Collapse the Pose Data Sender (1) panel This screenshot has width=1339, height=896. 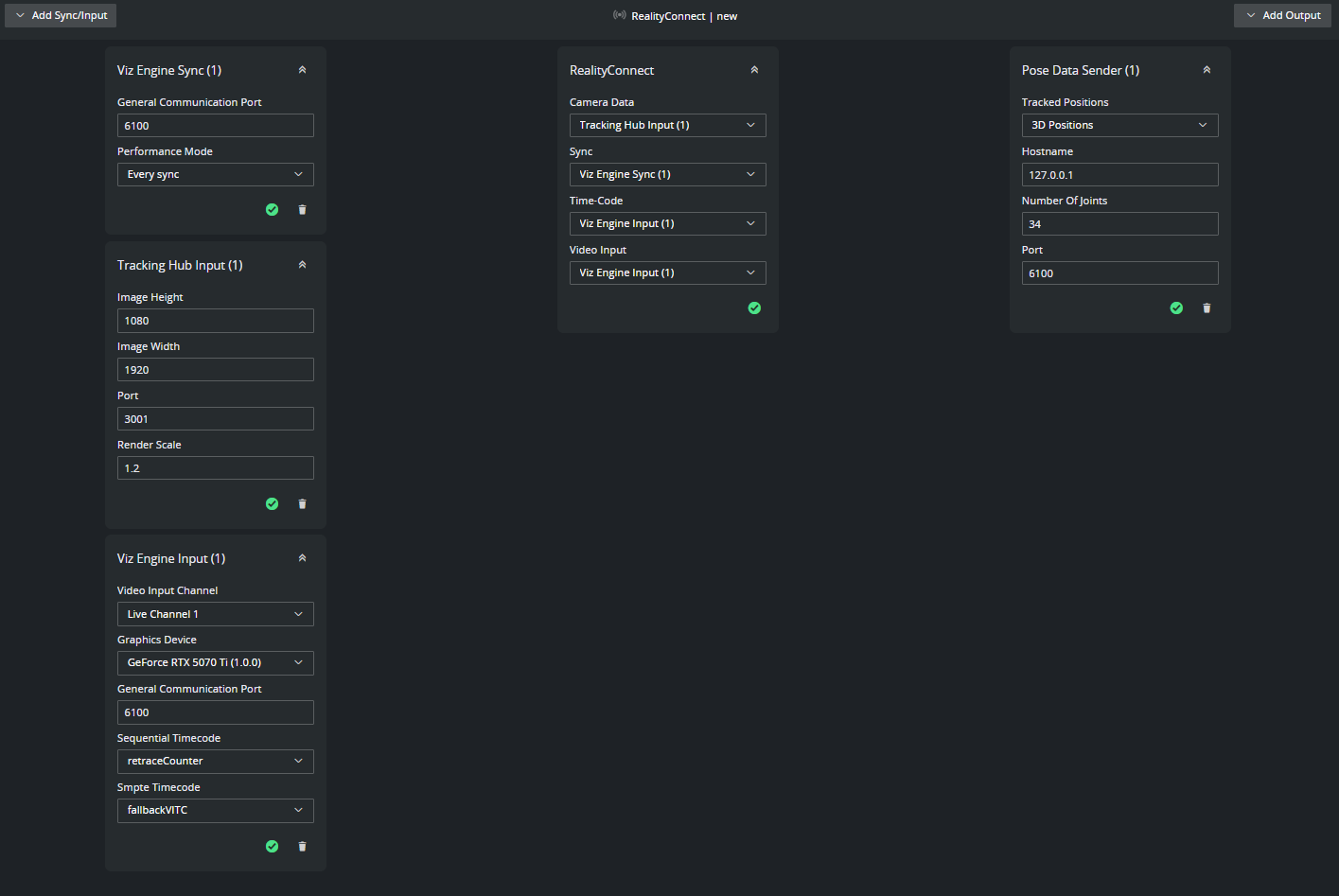[x=1207, y=70]
